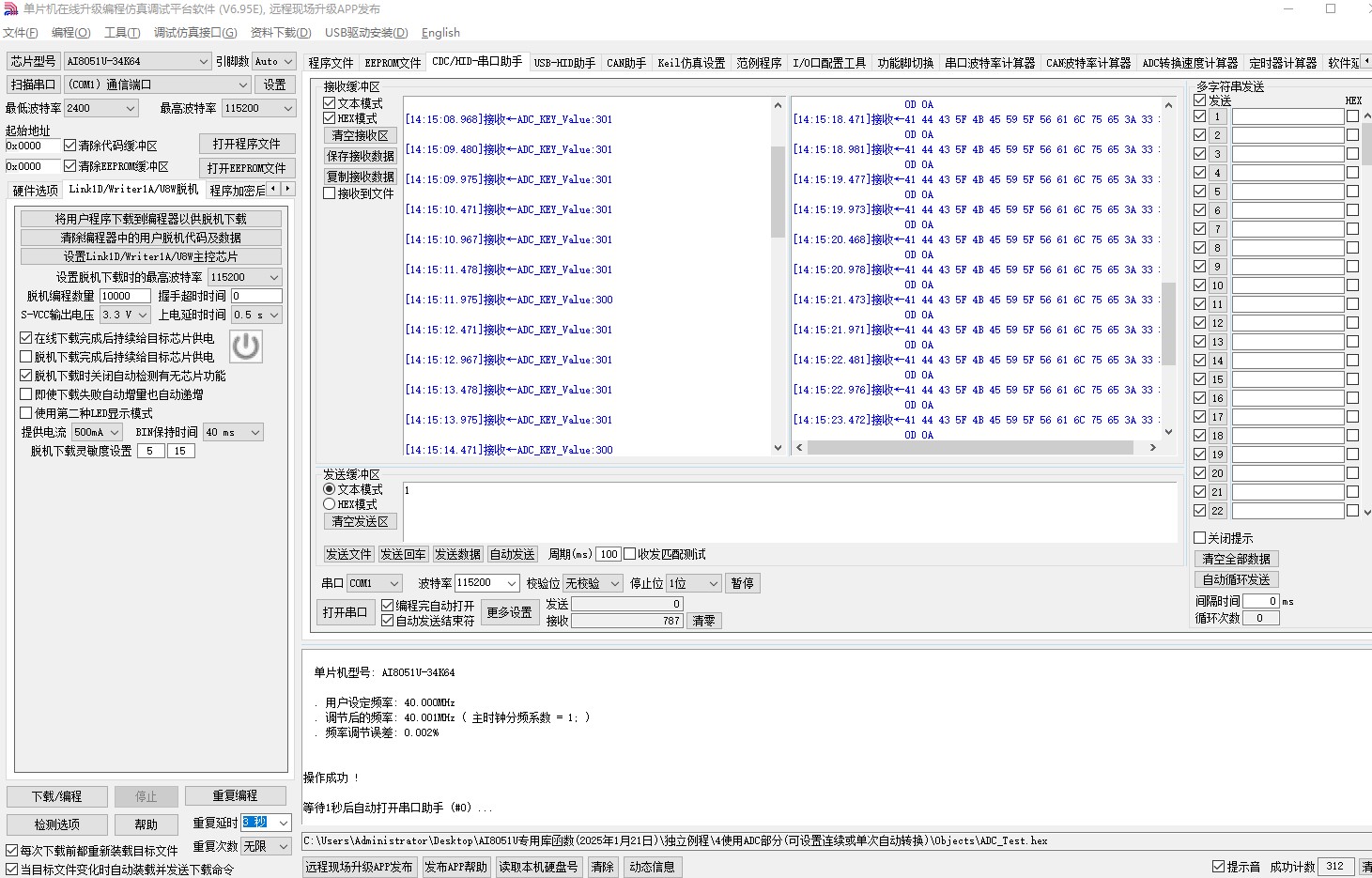Viewport: 1372px width, 878px height.
Task: Open the 引脚数 Auto dropdown
Action: (x=273, y=61)
